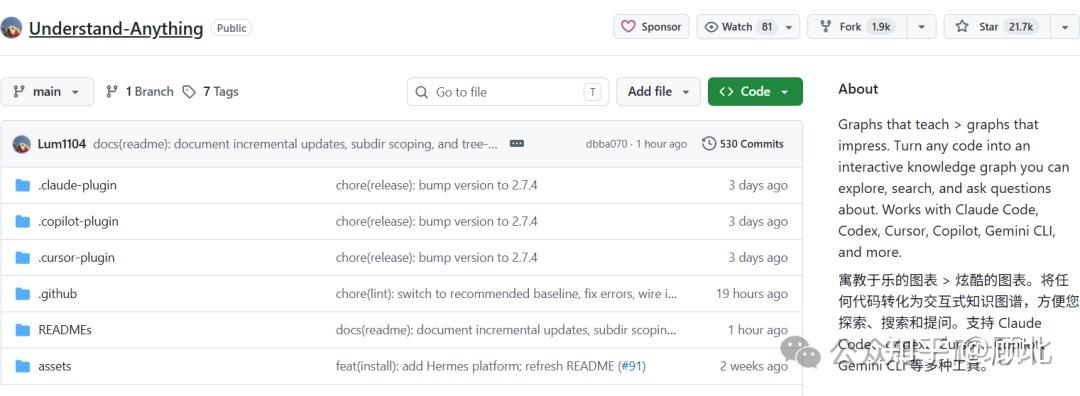The height and width of the screenshot is (396, 1080).
Task: Click the folder icon for .github
Action: click(23, 294)
